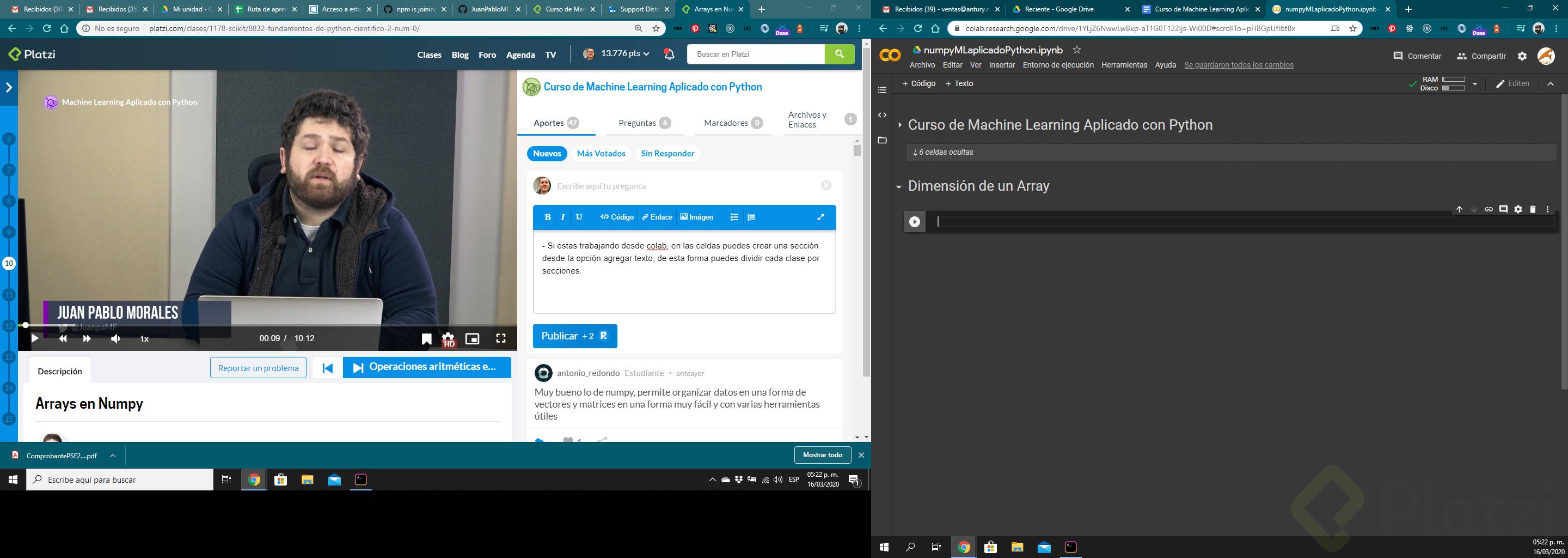Copy link to the Colab cell

coord(1489,210)
